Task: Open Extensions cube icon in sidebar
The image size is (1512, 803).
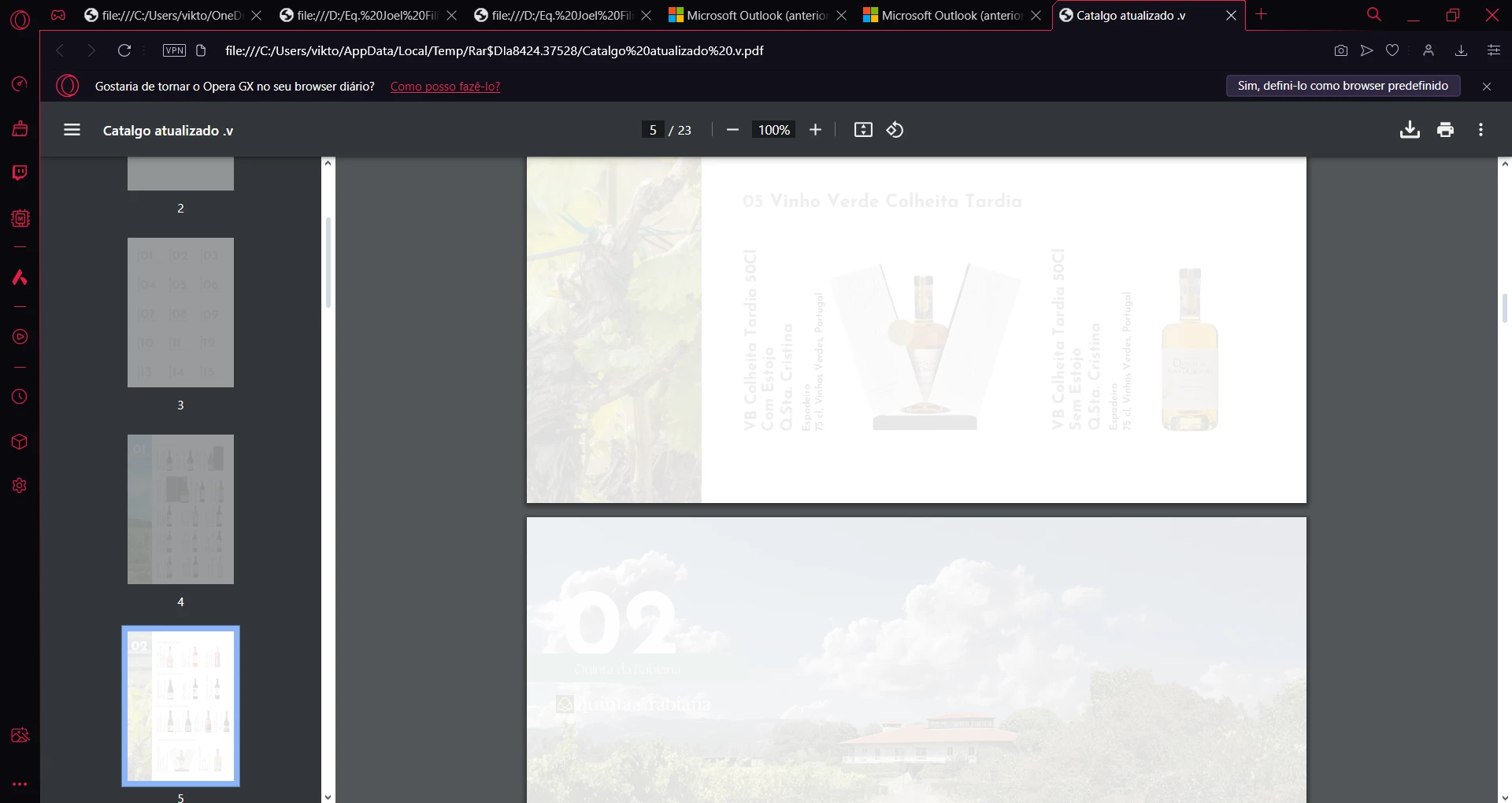Action: pos(20,442)
